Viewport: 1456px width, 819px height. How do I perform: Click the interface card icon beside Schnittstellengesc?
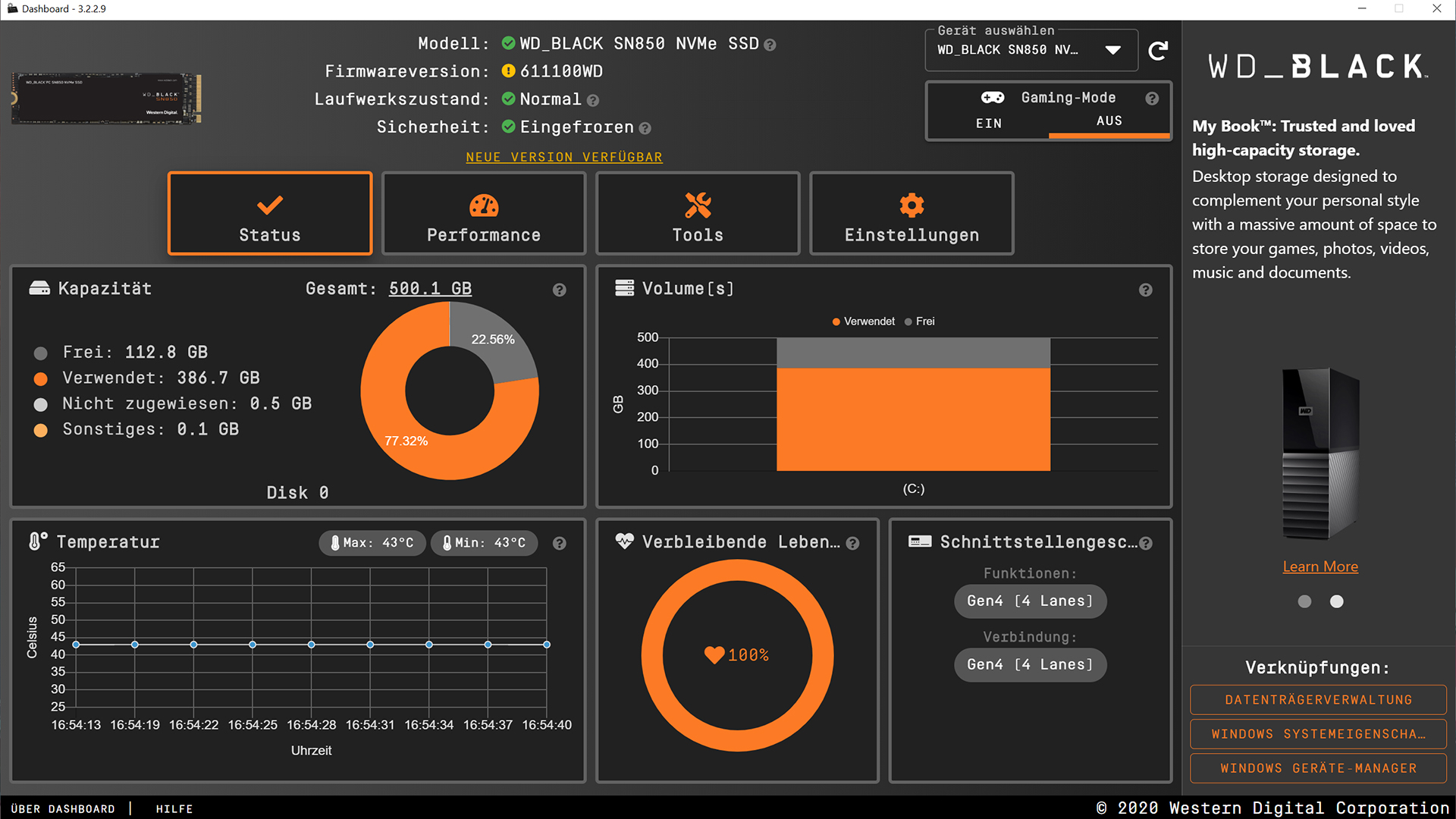[x=920, y=541]
